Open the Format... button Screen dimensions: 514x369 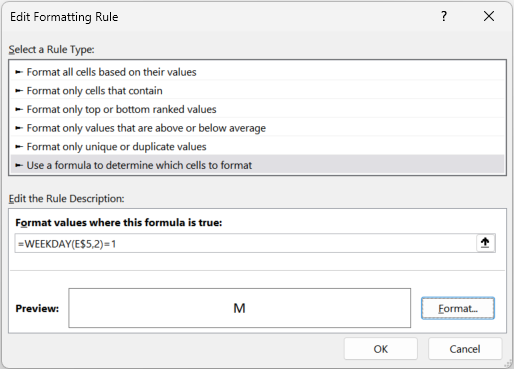(458, 308)
